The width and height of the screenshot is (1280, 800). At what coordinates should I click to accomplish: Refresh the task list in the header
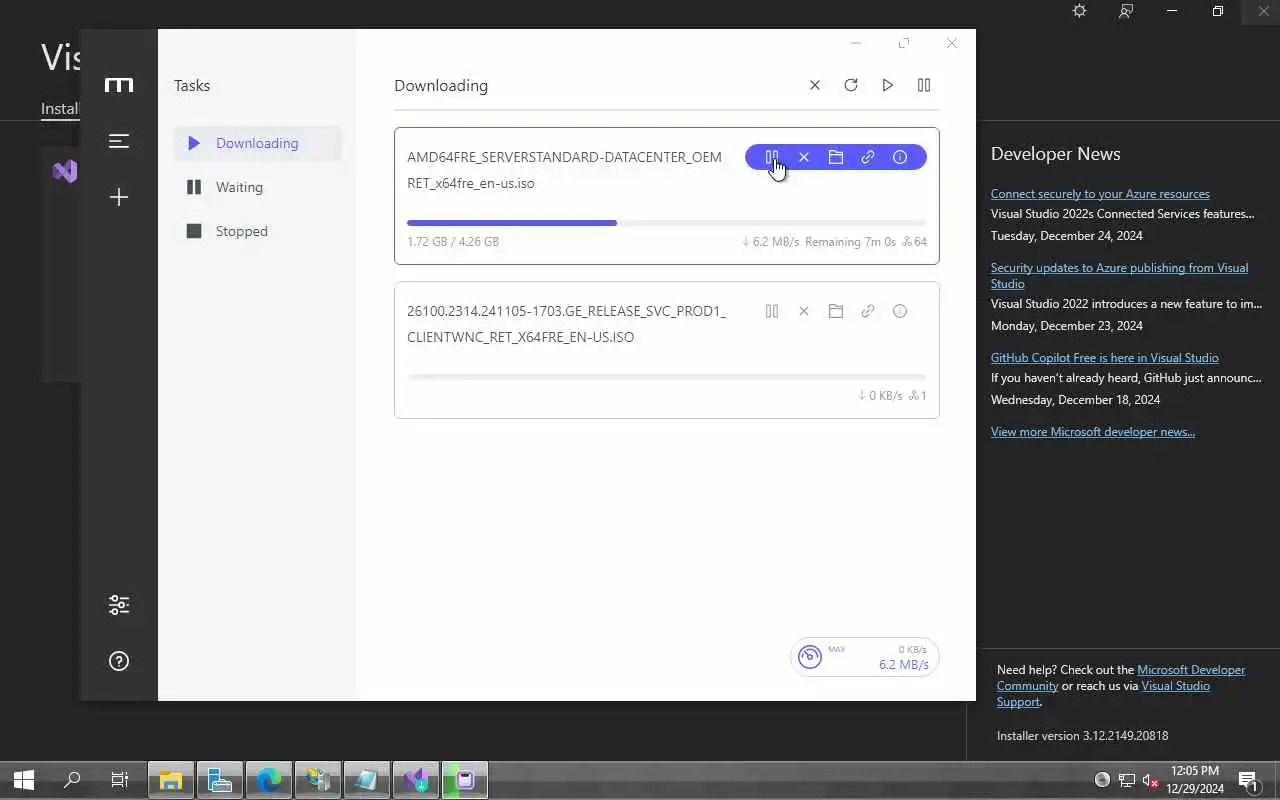point(851,85)
